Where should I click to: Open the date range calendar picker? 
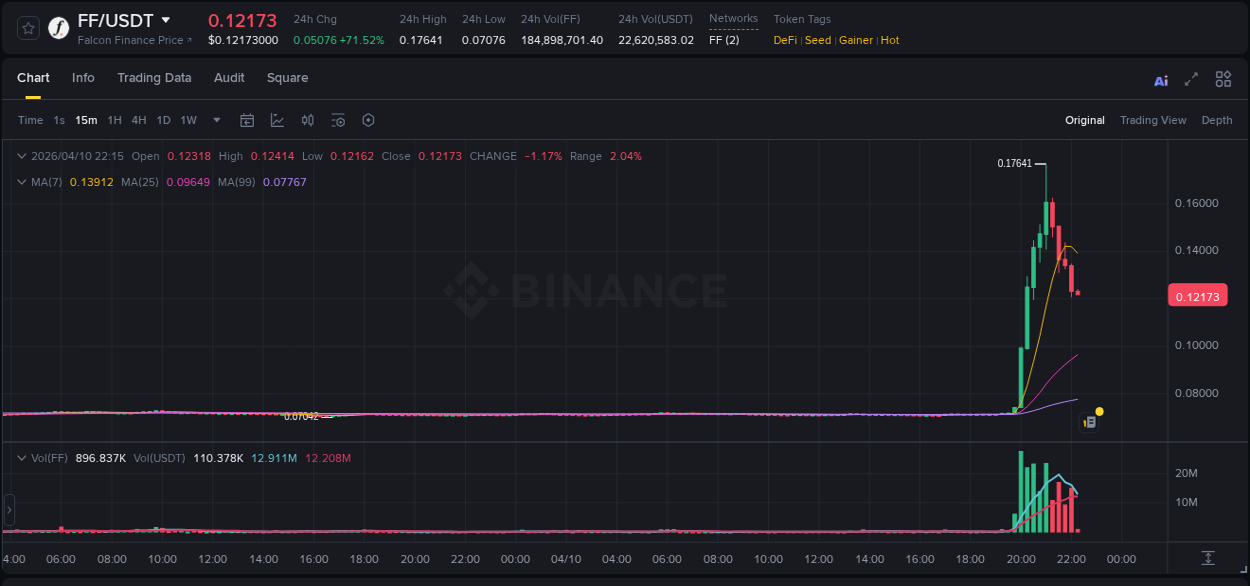(x=247, y=119)
